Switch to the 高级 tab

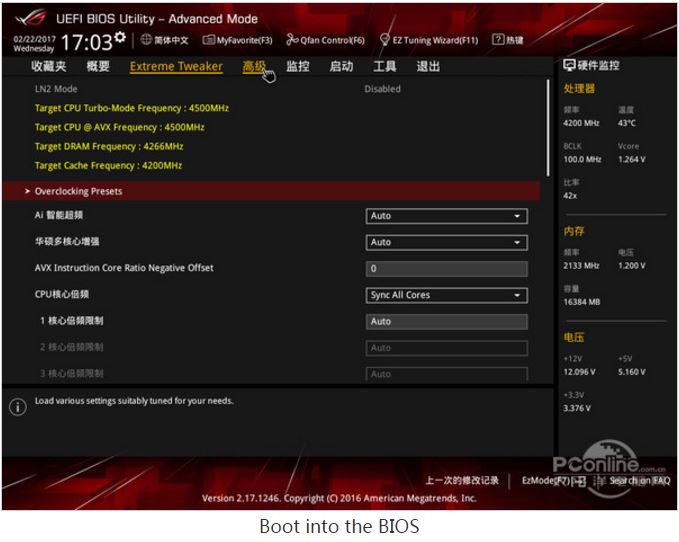[x=254, y=67]
